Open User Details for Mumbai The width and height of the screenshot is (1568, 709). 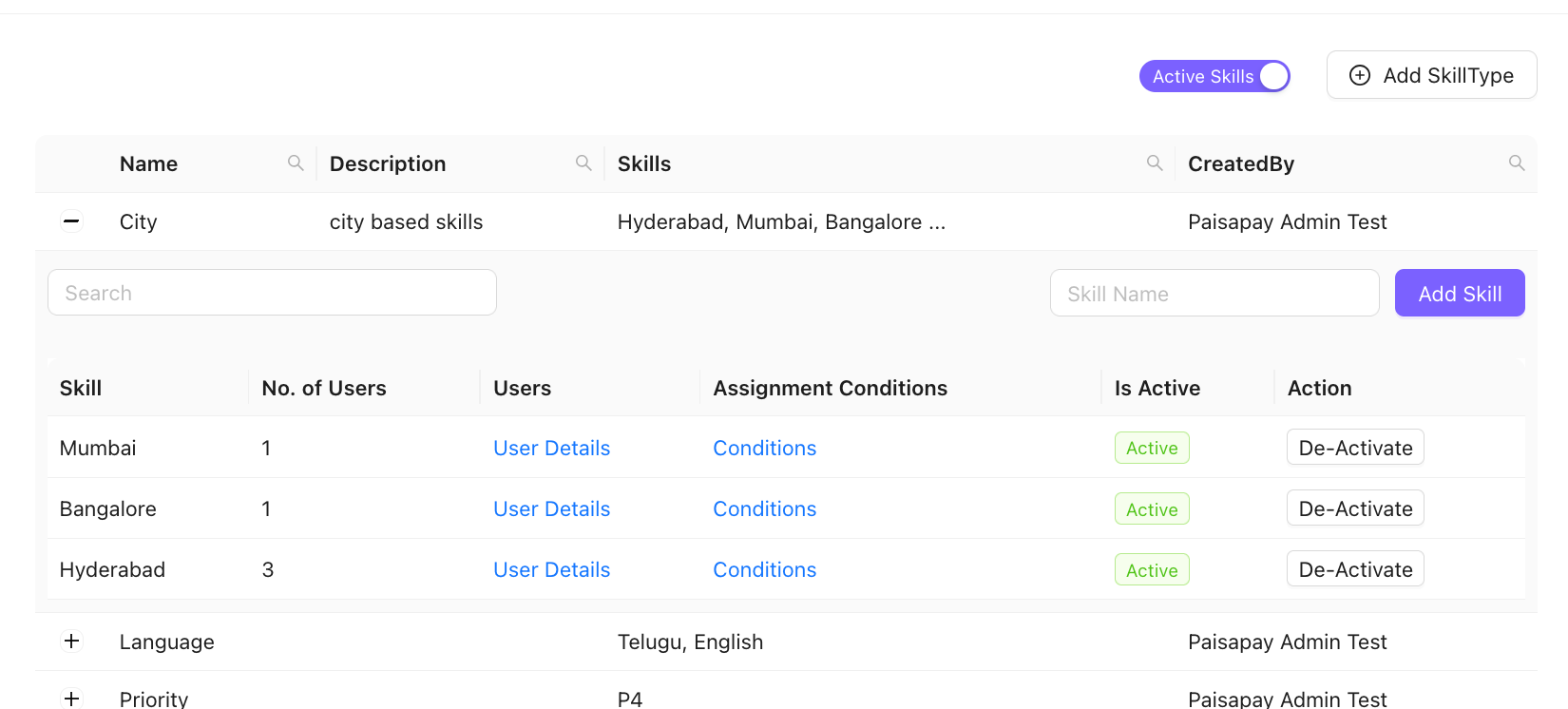pos(551,448)
